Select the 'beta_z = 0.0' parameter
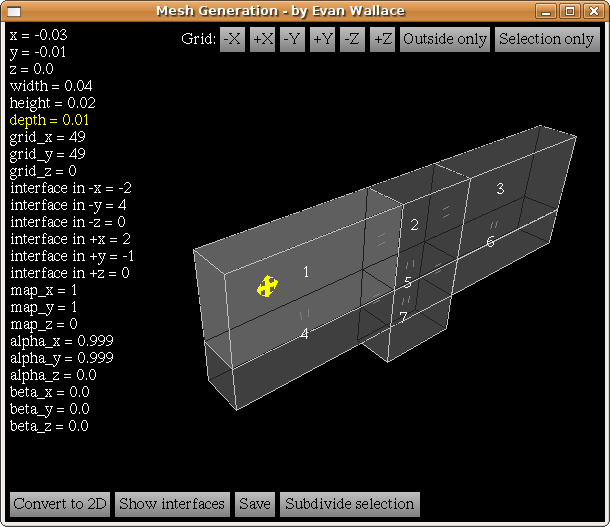Image resolution: width=610 pixels, height=527 pixels. [x=49, y=426]
